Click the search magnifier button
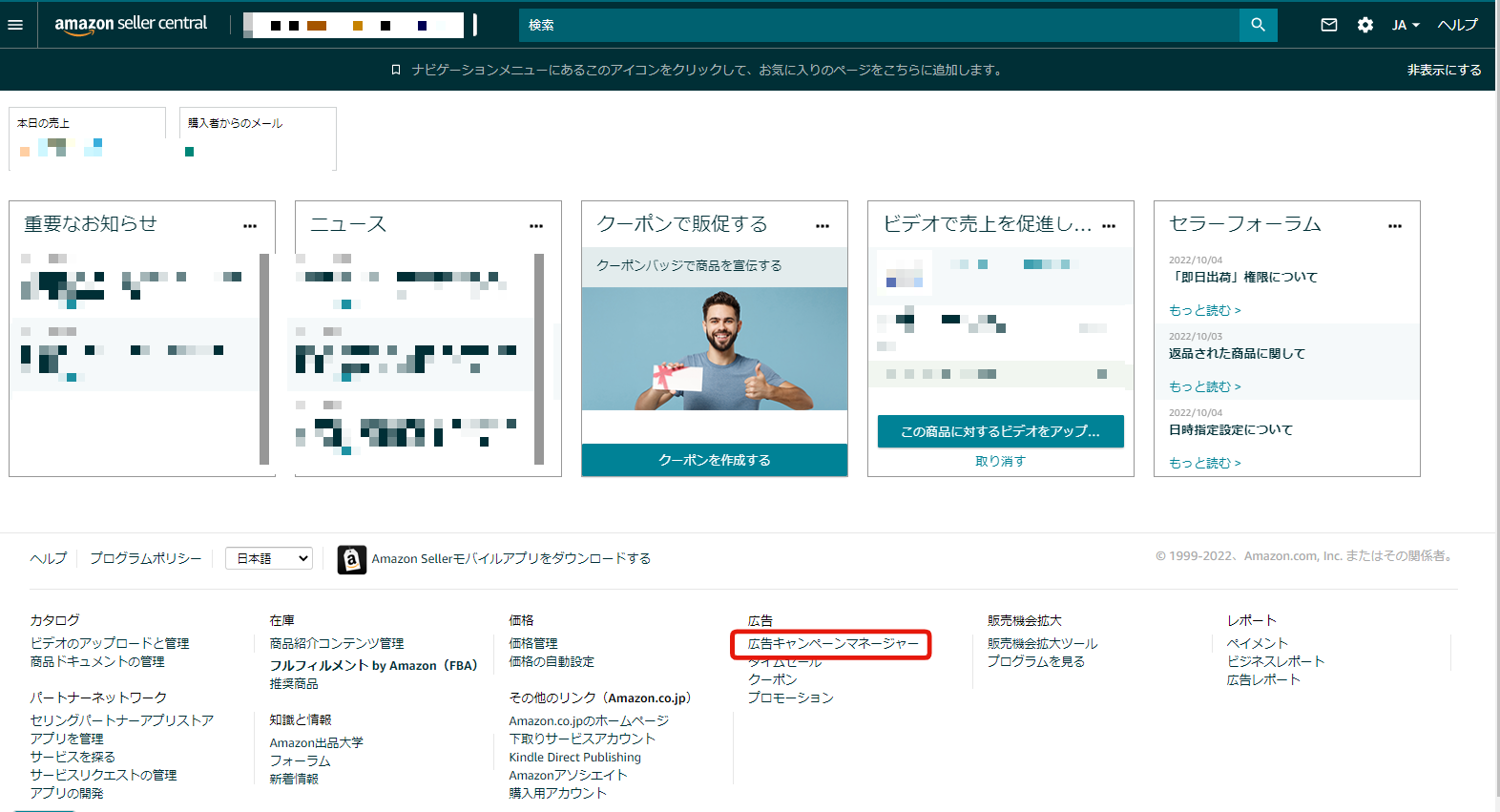Viewport: 1500px width, 812px height. point(1258,25)
